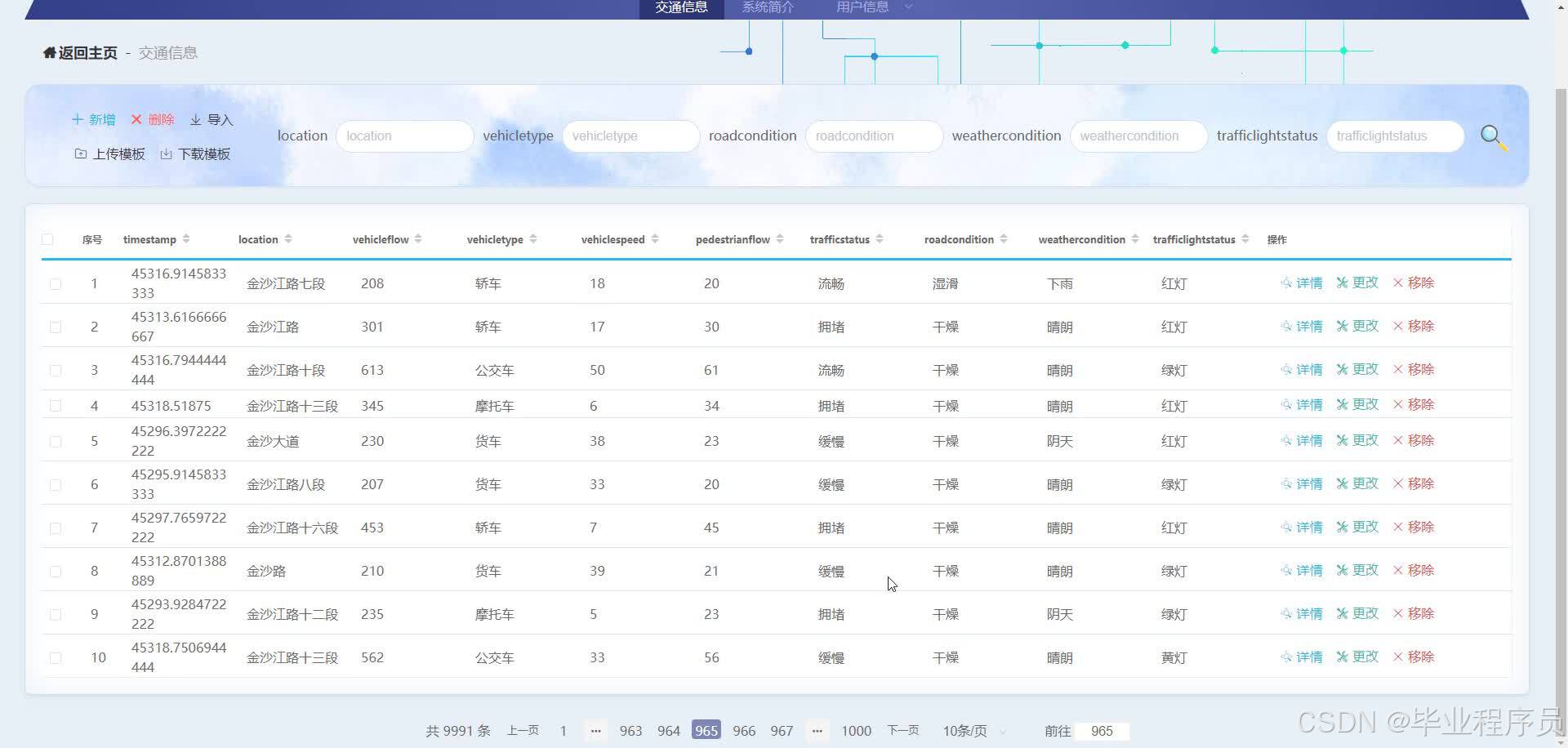1568x748 pixels.
Task: Click 移除 on row 7 金沙江路十六段
Action: tap(1414, 527)
